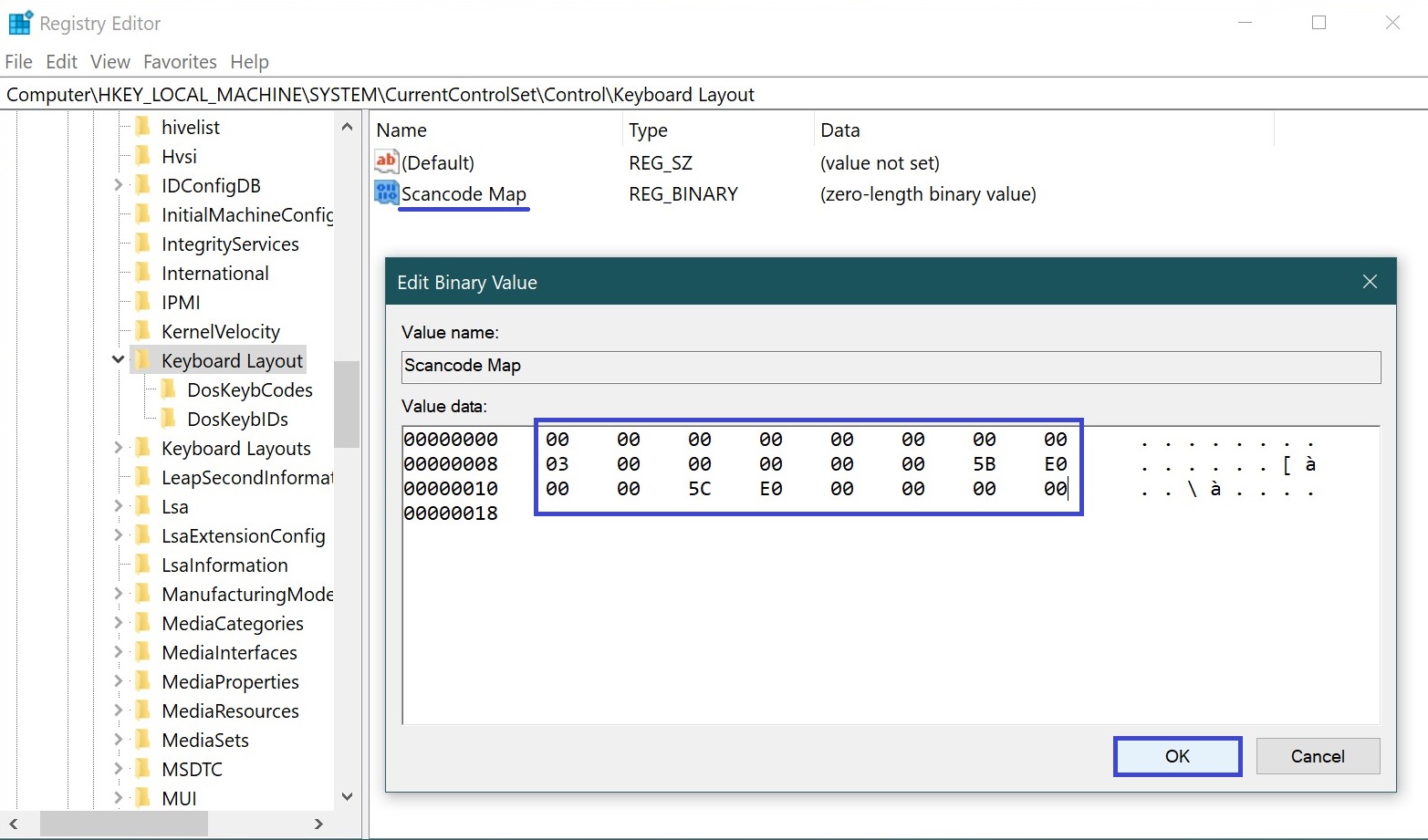Click the Scancode Map binary value icon
The width and height of the screenshot is (1428, 840).
click(386, 192)
